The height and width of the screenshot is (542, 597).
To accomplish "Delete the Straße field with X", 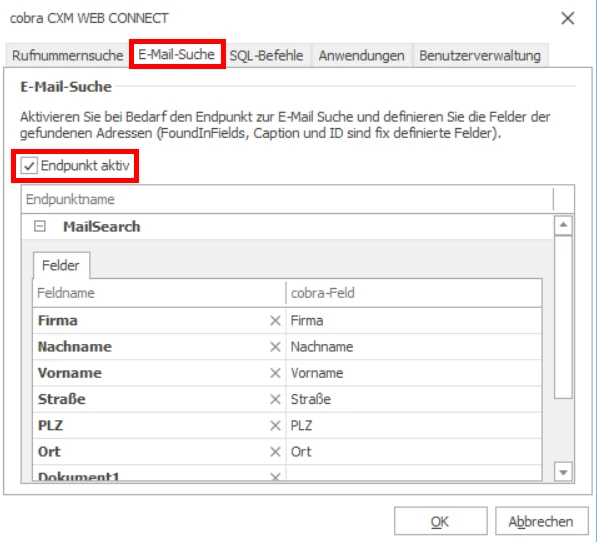I will coord(275,399).
